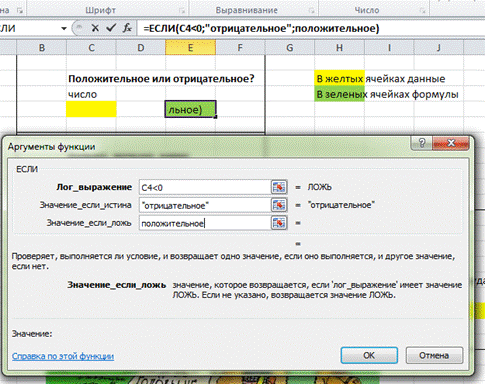Click the Enter checkmark icon in formula bar
The height and width of the screenshot is (384, 485).
point(111,28)
